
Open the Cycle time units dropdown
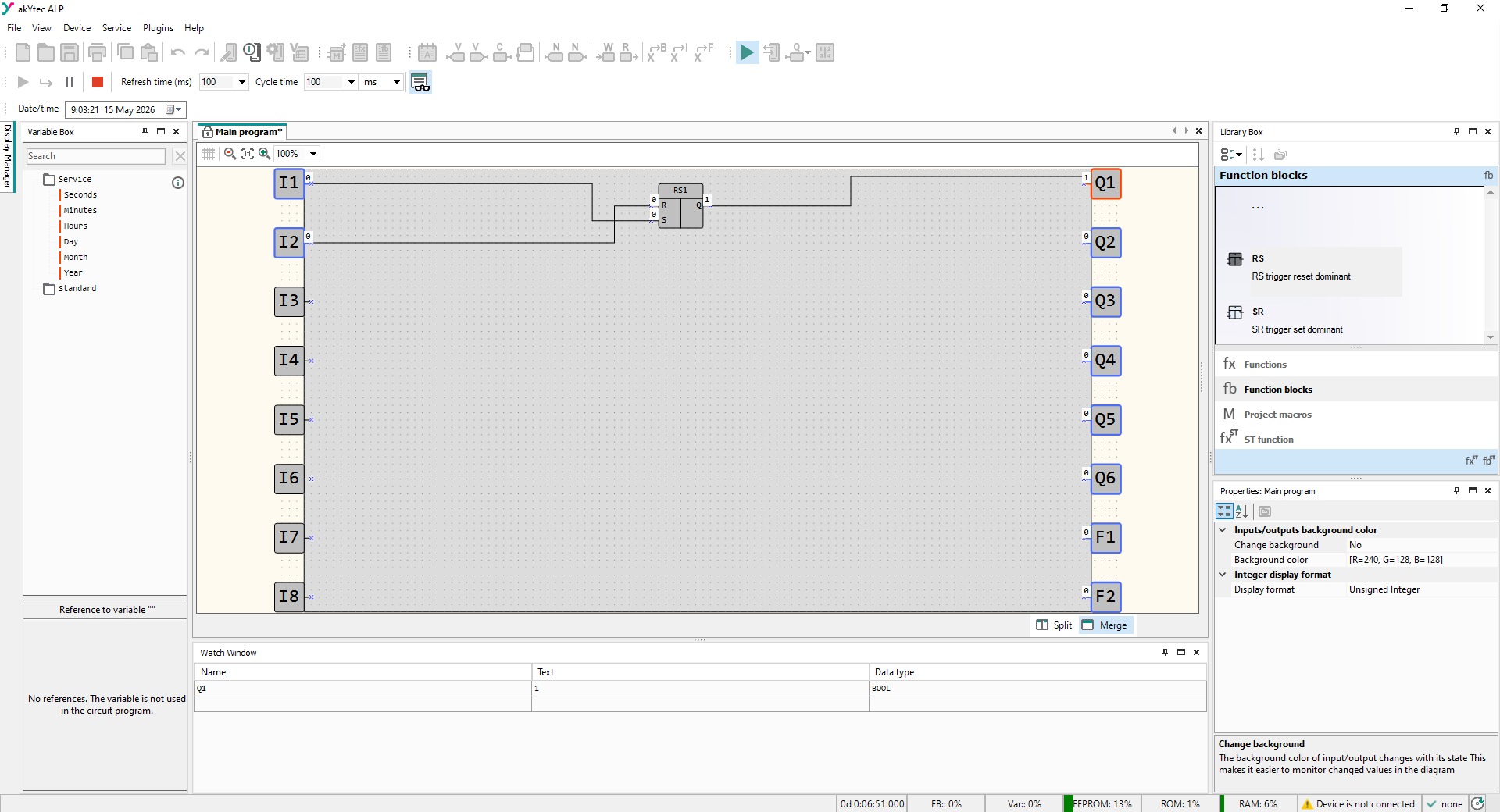click(x=396, y=82)
